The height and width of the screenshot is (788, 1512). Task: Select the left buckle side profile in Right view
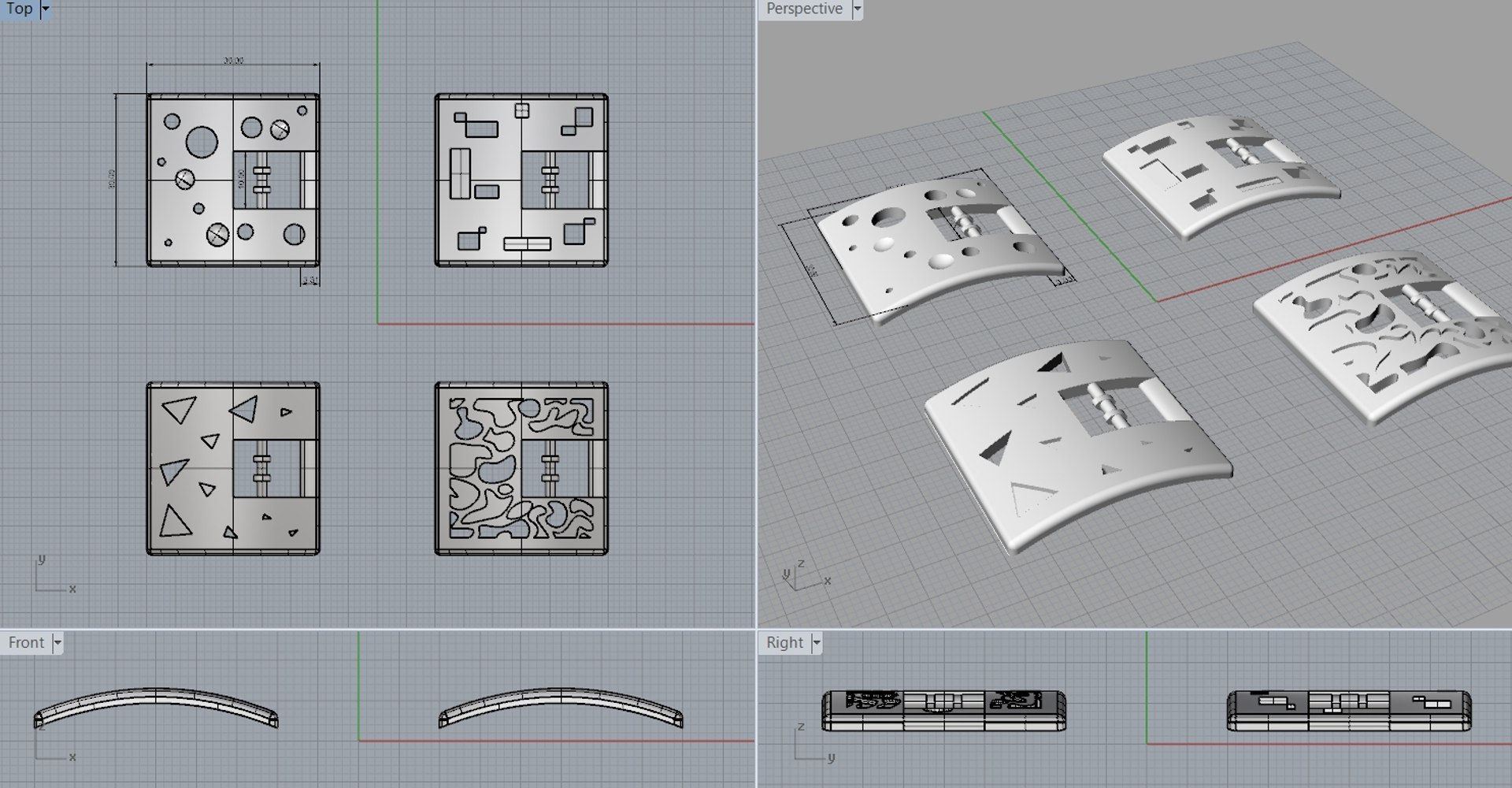(x=944, y=711)
